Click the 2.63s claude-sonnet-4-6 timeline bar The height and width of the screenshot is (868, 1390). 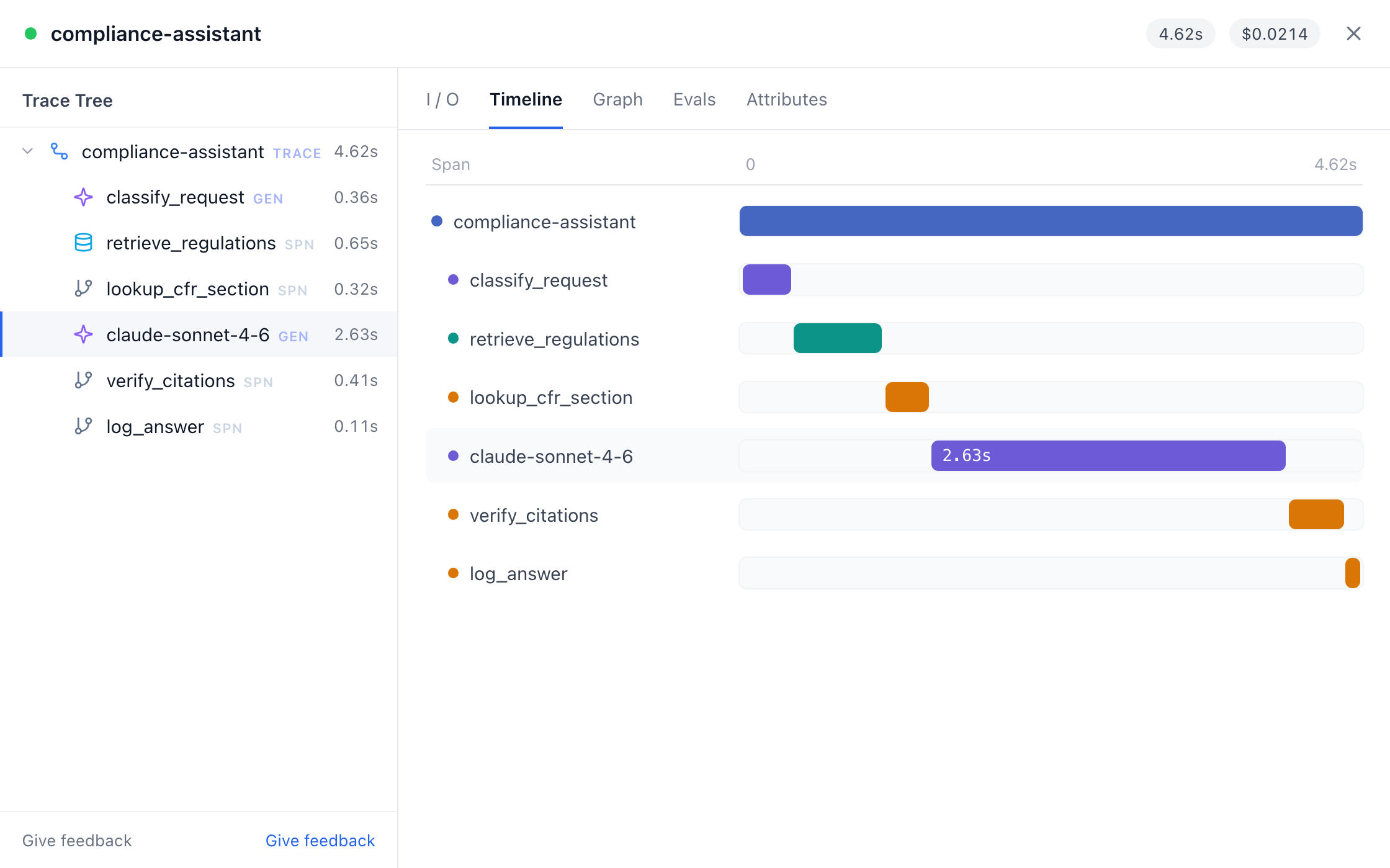1108,456
